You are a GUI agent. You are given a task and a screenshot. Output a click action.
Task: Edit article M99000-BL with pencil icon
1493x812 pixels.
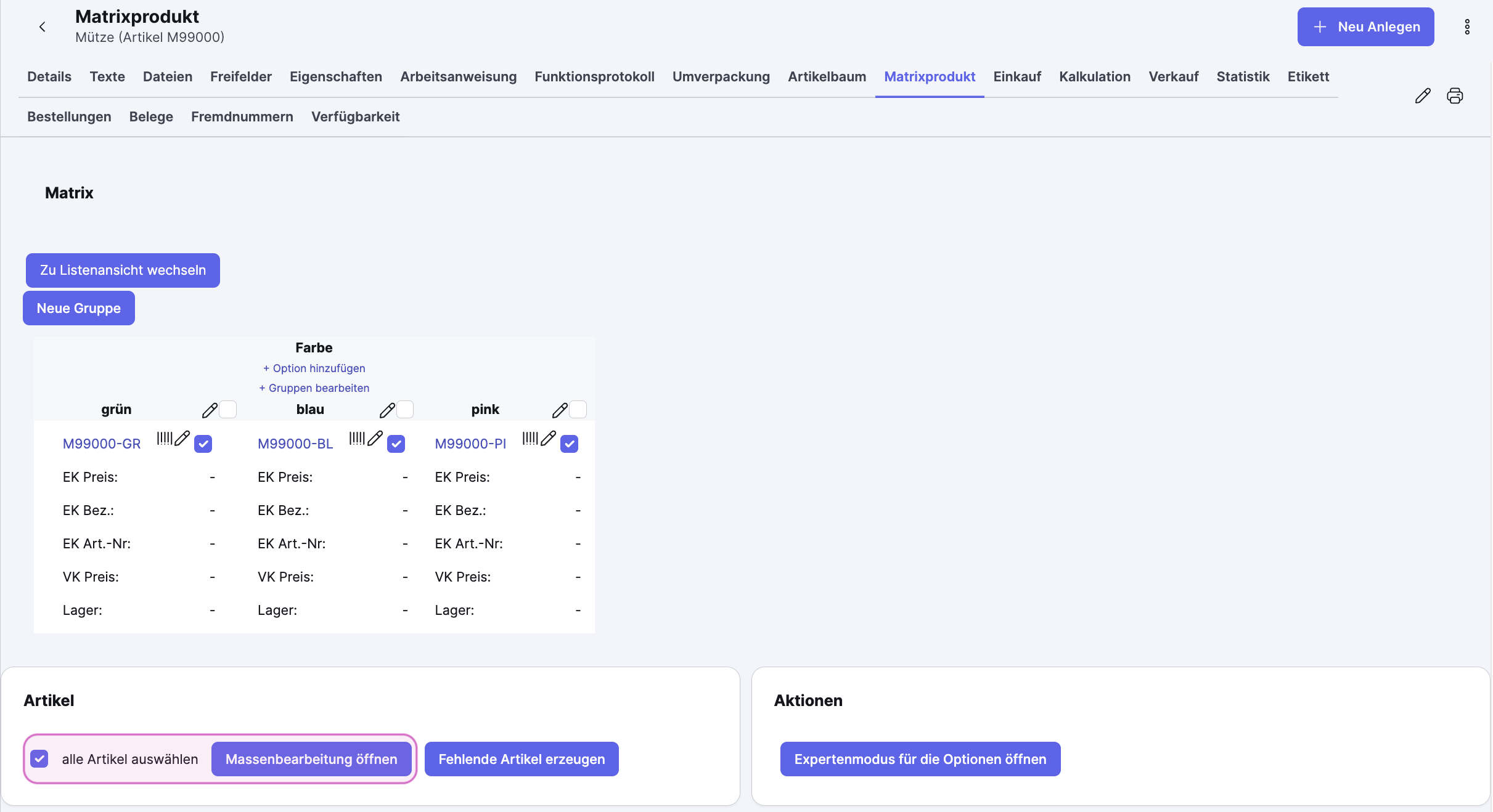(375, 438)
